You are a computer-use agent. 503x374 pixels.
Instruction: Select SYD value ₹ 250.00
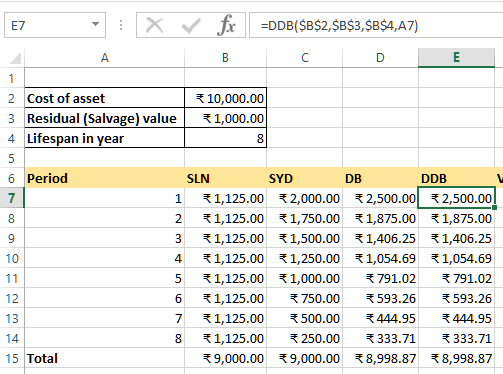[305, 338]
